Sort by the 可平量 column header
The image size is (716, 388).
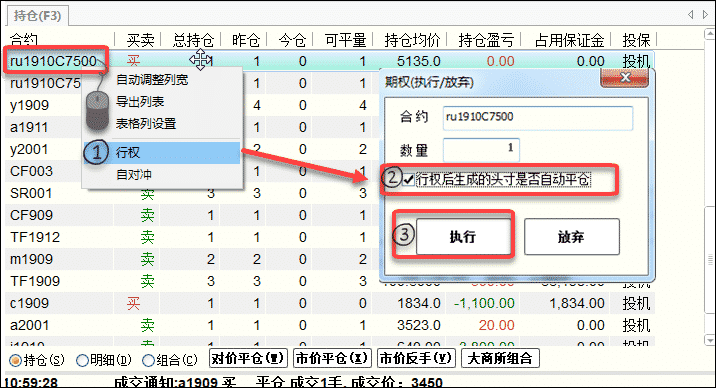tap(346, 40)
